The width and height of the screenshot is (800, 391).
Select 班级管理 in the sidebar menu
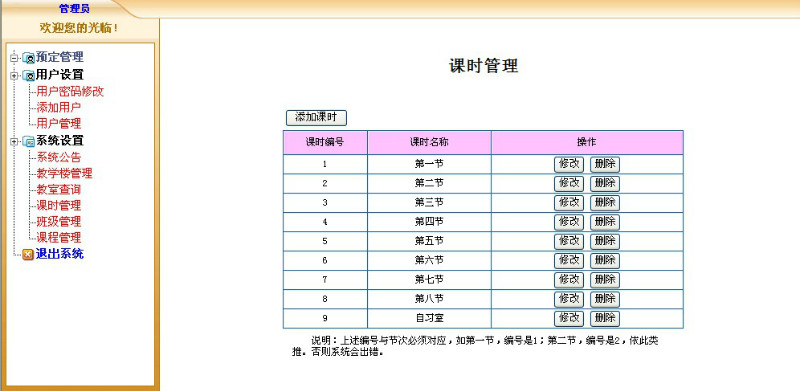click(x=59, y=222)
